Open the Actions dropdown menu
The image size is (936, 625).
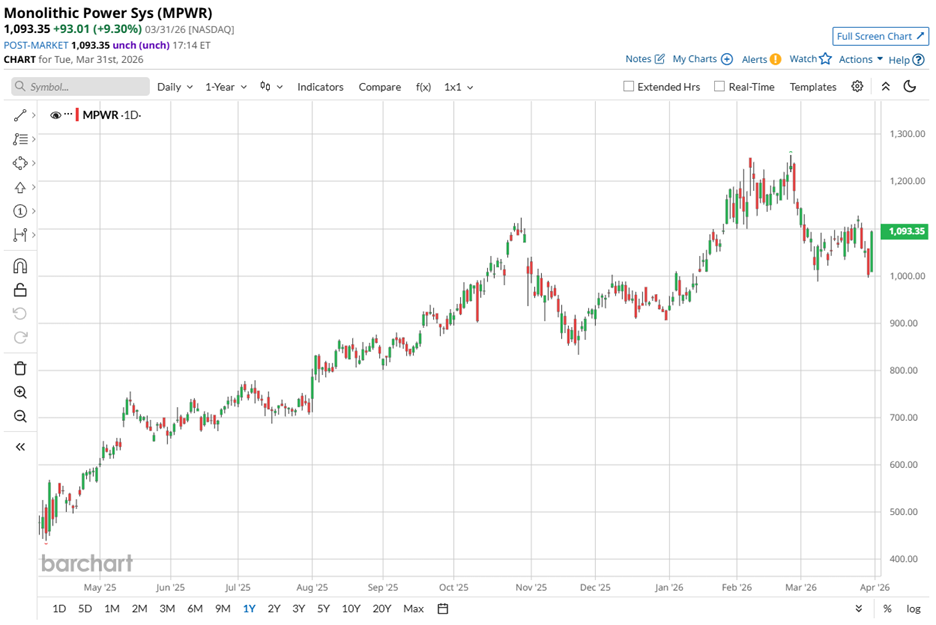(860, 59)
